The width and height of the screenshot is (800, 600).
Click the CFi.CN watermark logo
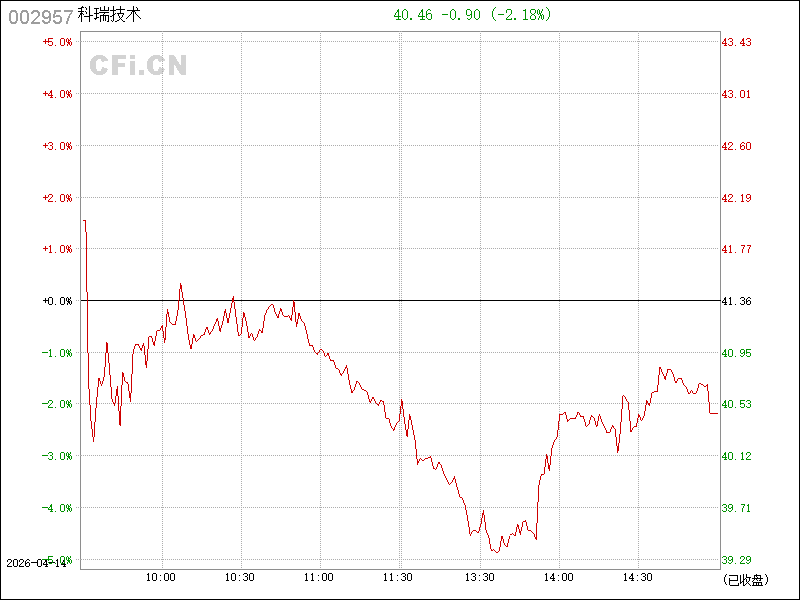point(139,65)
